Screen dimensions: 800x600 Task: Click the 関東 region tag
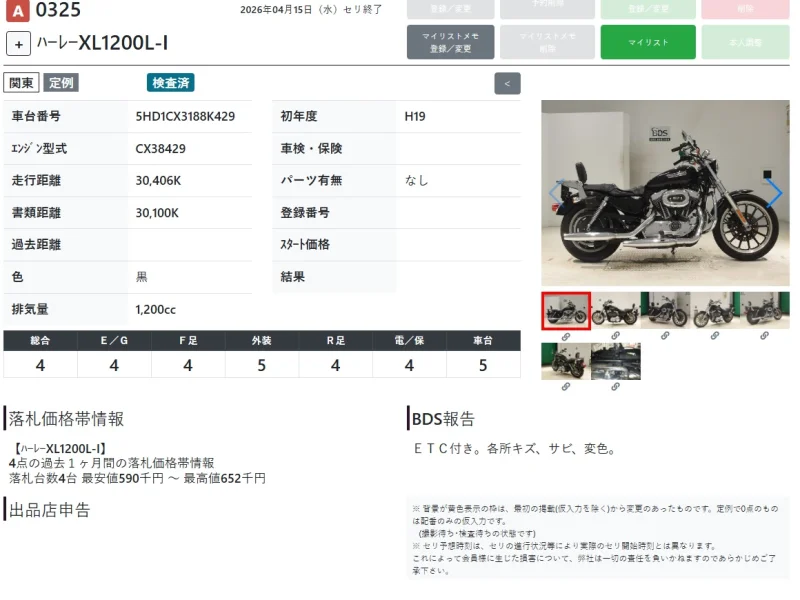(x=21, y=83)
